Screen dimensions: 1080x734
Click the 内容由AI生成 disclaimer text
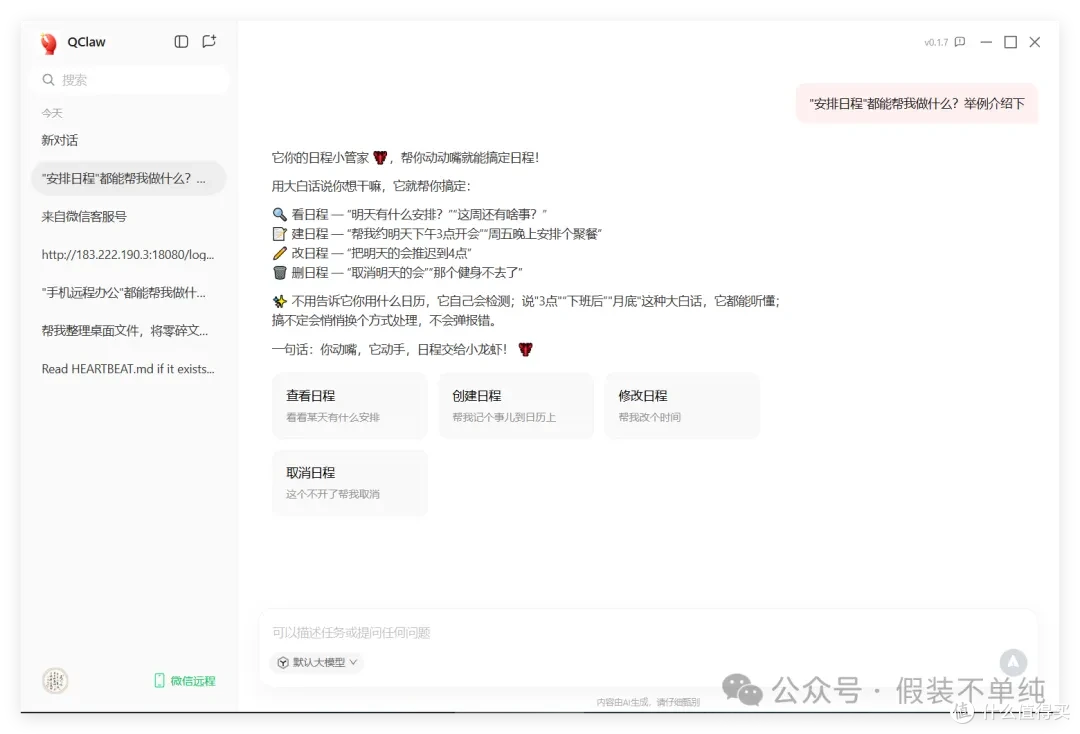coord(647,702)
